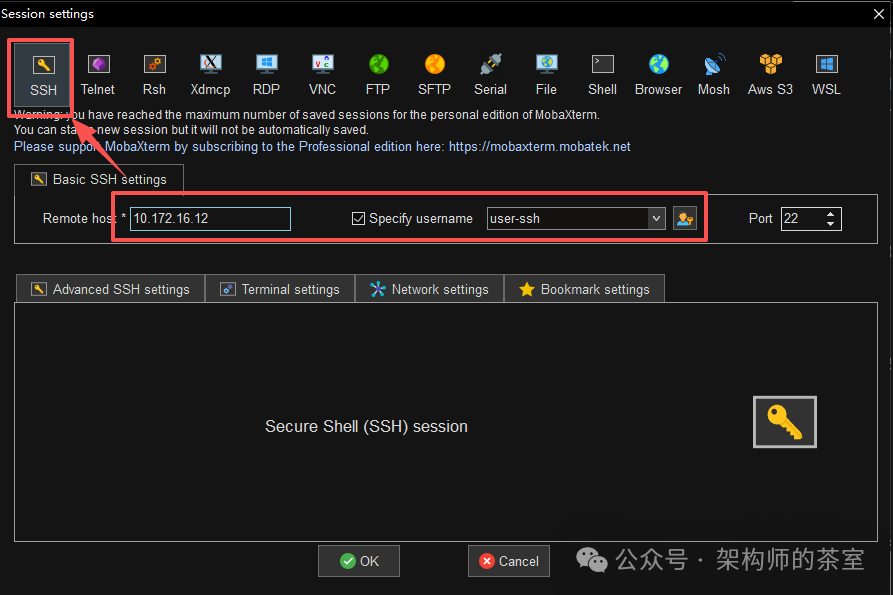Click the username combo box text field
This screenshot has height=595, width=893.
pyautogui.click(x=568, y=219)
